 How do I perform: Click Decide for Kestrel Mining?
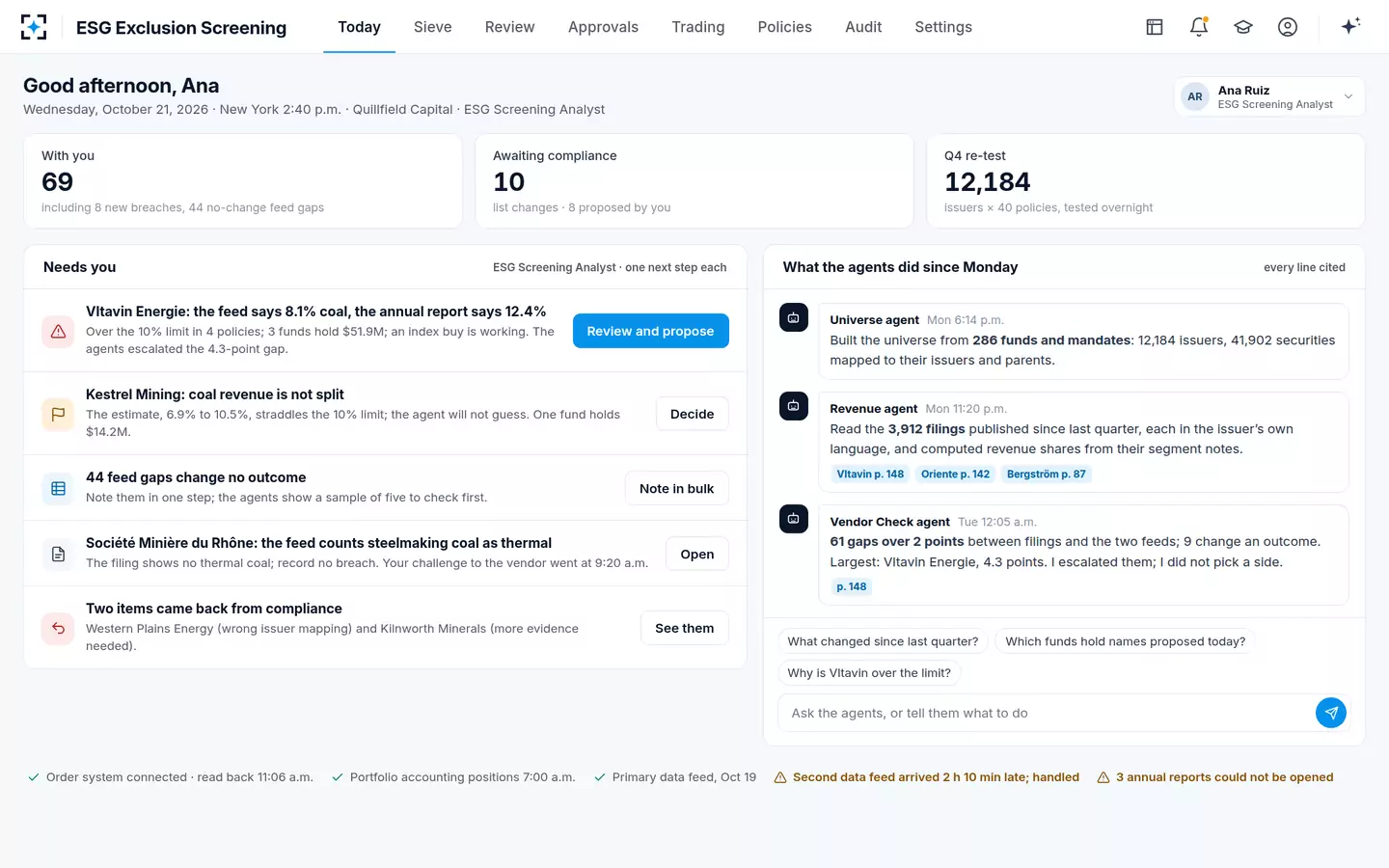(x=693, y=414)
